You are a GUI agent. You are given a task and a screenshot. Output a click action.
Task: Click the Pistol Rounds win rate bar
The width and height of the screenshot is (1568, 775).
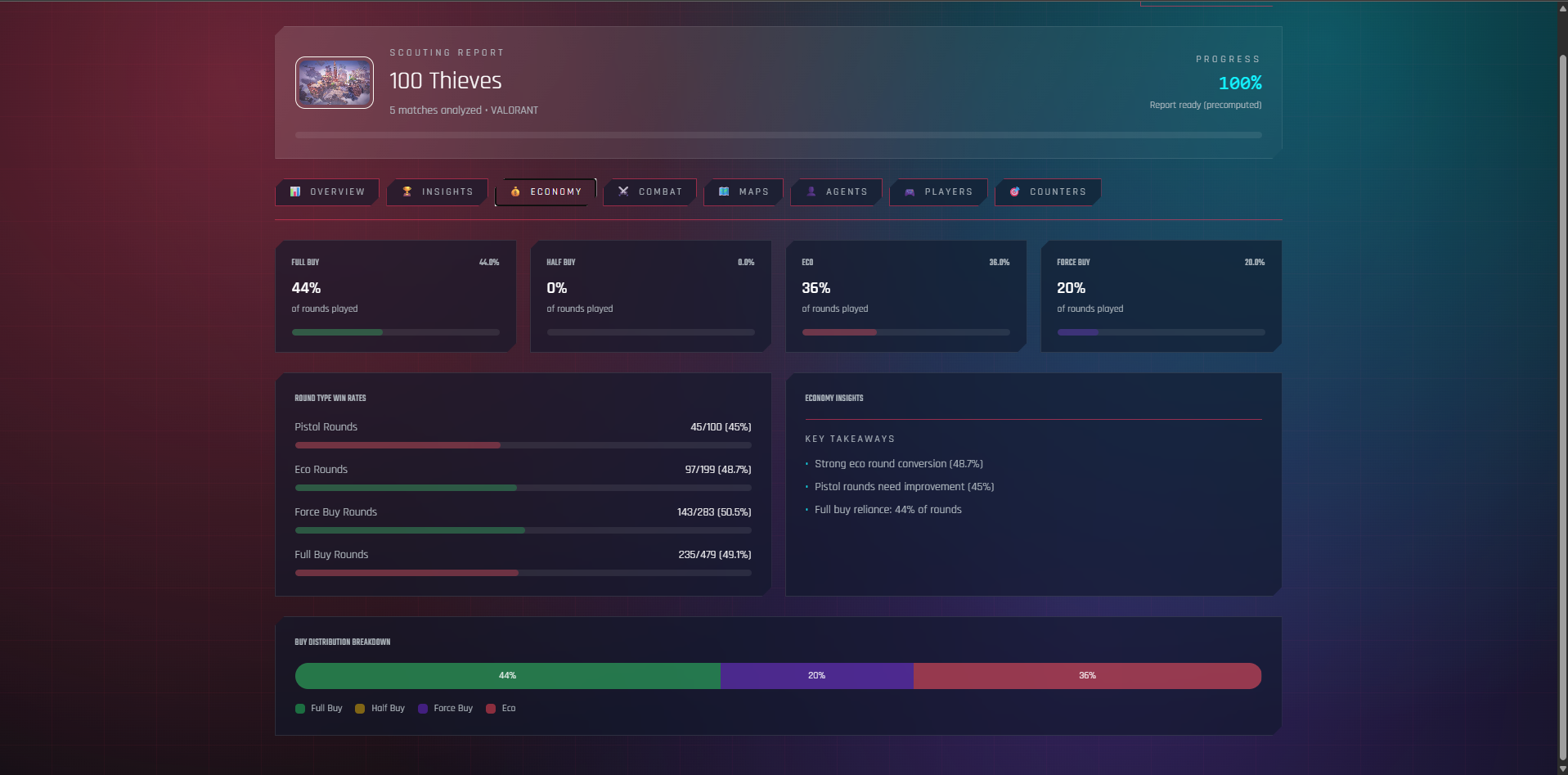(523, 445)
